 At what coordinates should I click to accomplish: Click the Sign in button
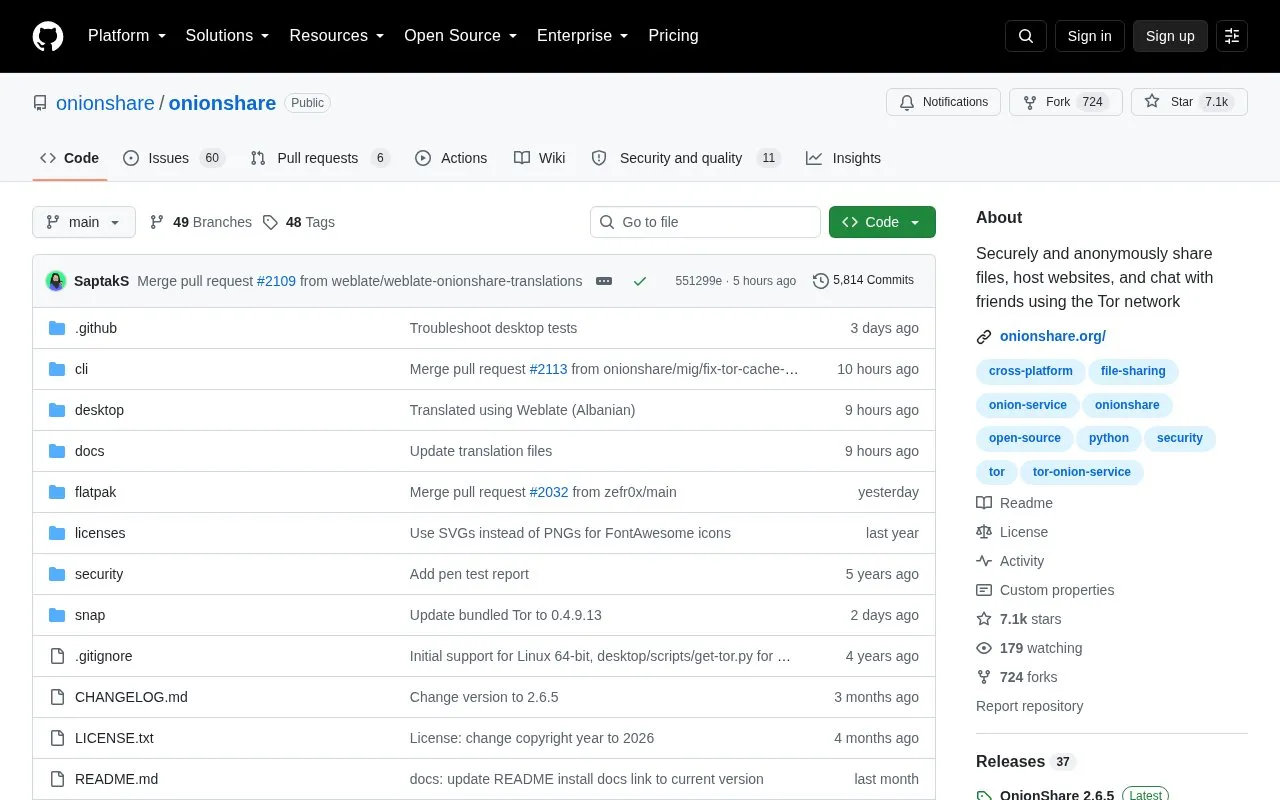(1089, 36)
